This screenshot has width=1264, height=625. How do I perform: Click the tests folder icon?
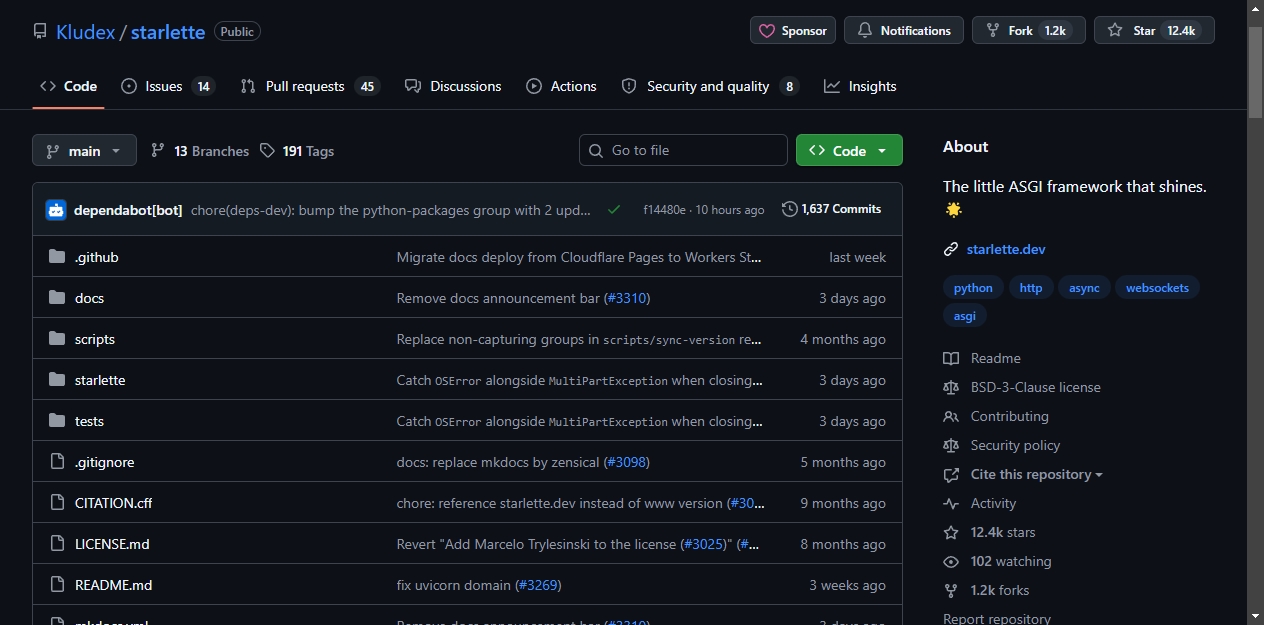click(57, 421)
